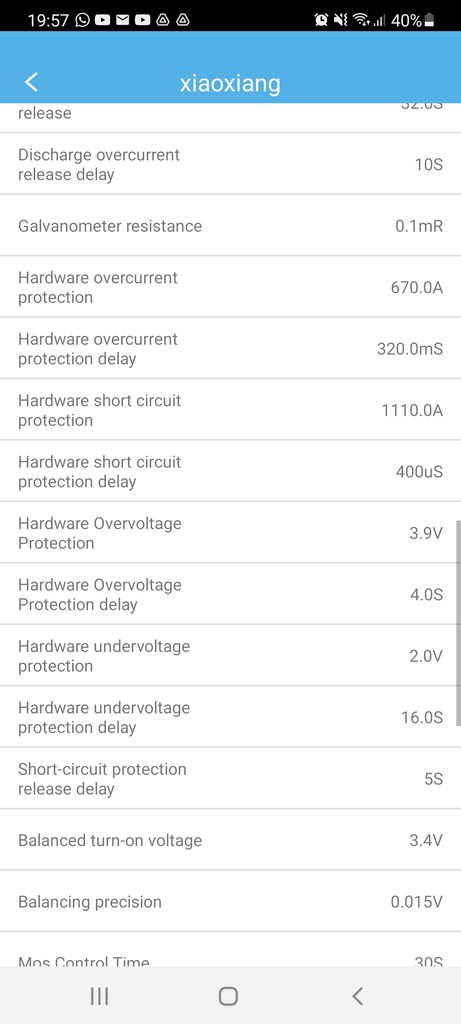Change Hardware Overvoltage Protection 3.9V value
The width and height of the screenshot is (461, 1024).
pos(230,533)
